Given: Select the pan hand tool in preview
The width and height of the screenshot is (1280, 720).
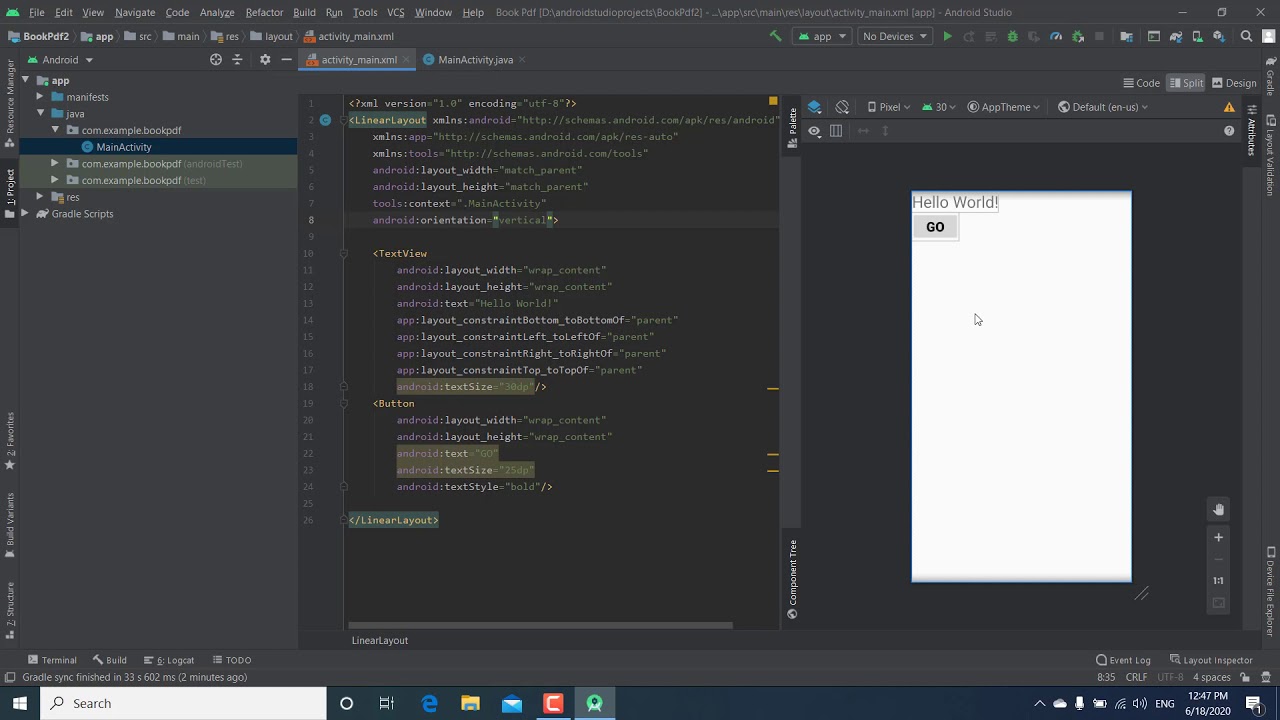Looking at the screenshot, I should coord(1218,510).
